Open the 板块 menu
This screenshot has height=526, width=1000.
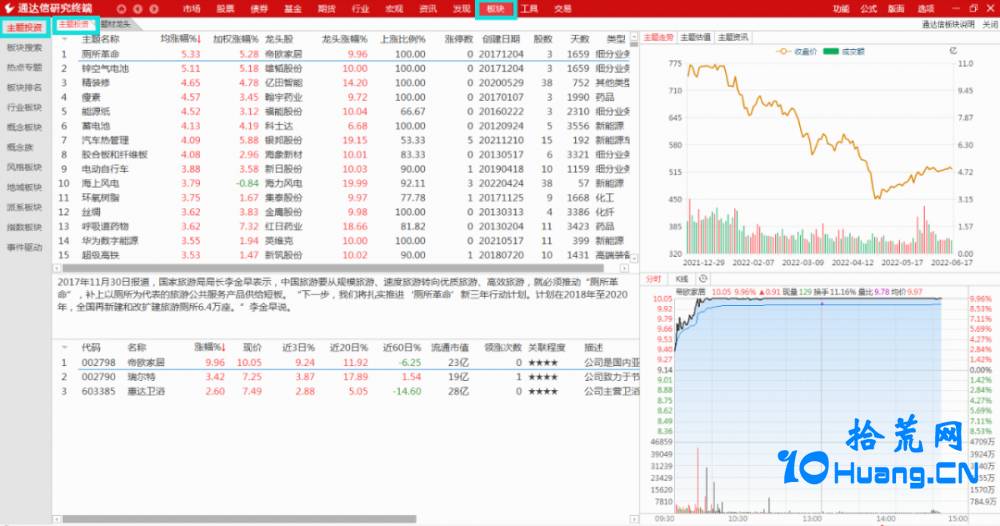(x=496, y=9)
